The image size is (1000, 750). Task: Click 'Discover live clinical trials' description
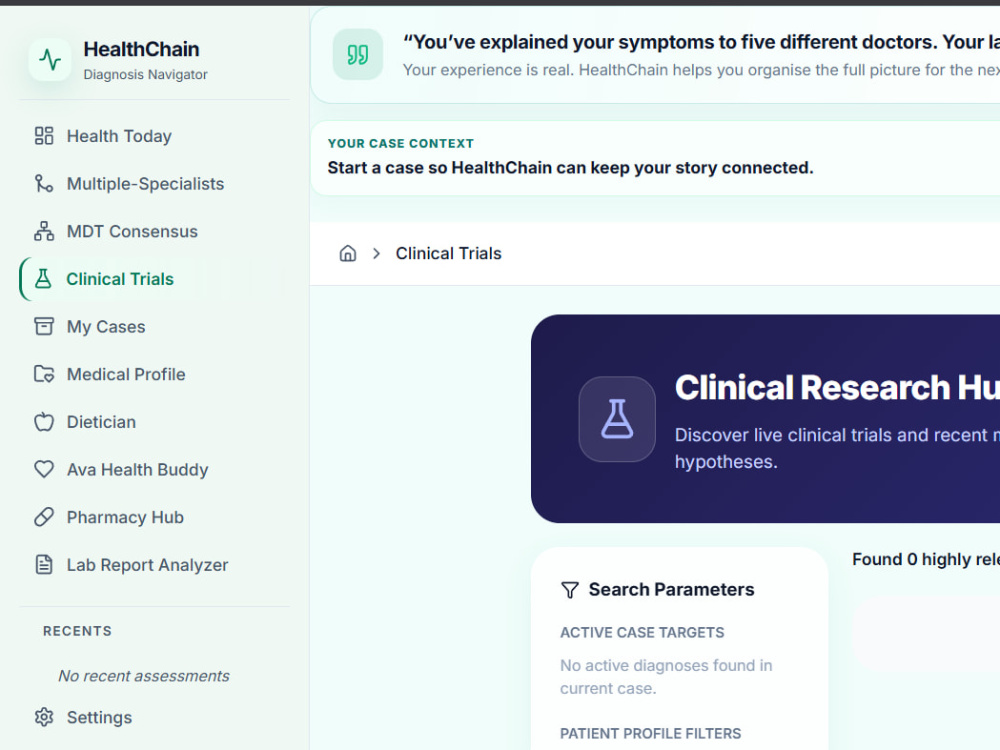point(837,448)
